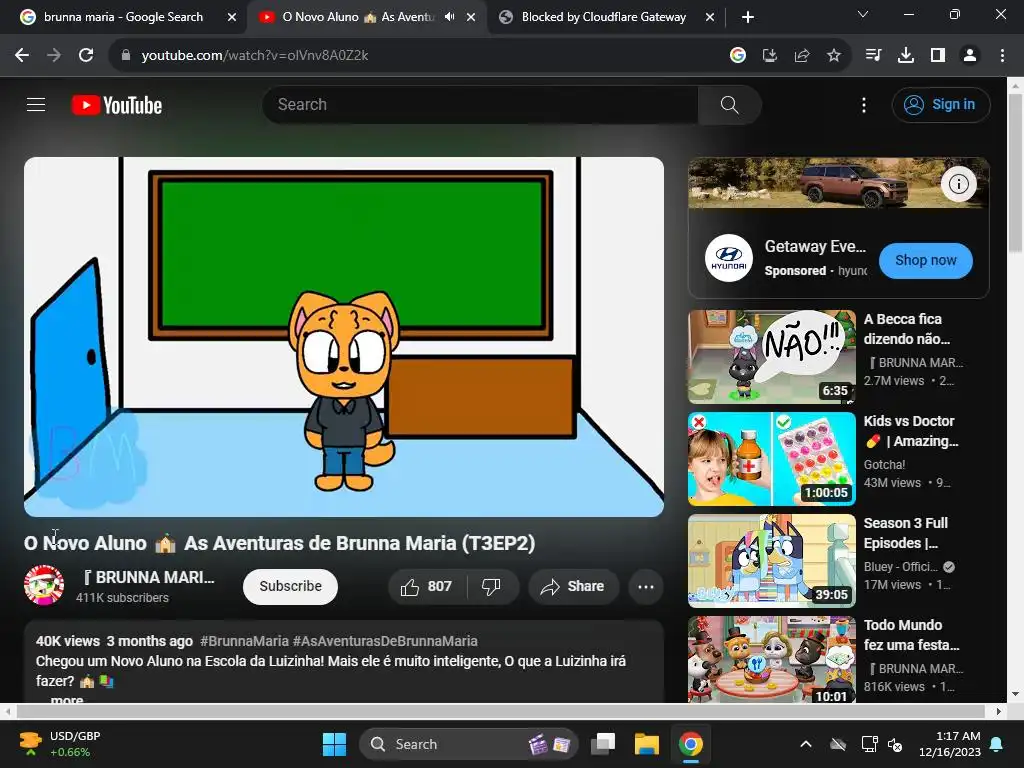Bookmark this page with star icon

[x=833, y=56]
